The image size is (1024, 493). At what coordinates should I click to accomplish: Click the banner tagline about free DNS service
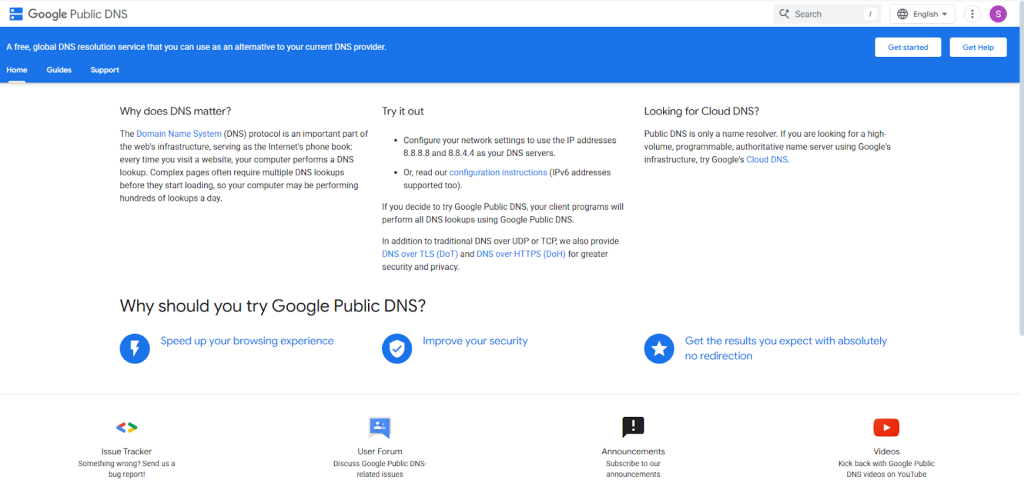197,47
